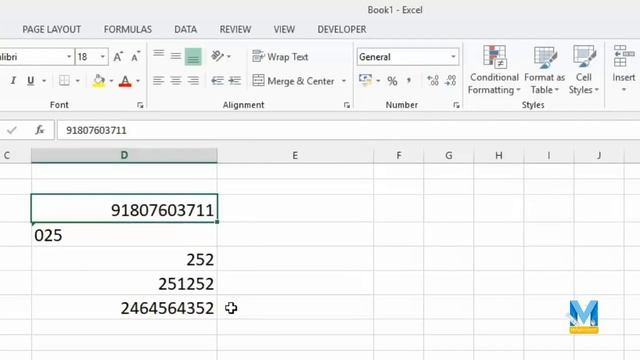Click formula bar showing 91807603711

pyautogui.click(x=348, y=131)
